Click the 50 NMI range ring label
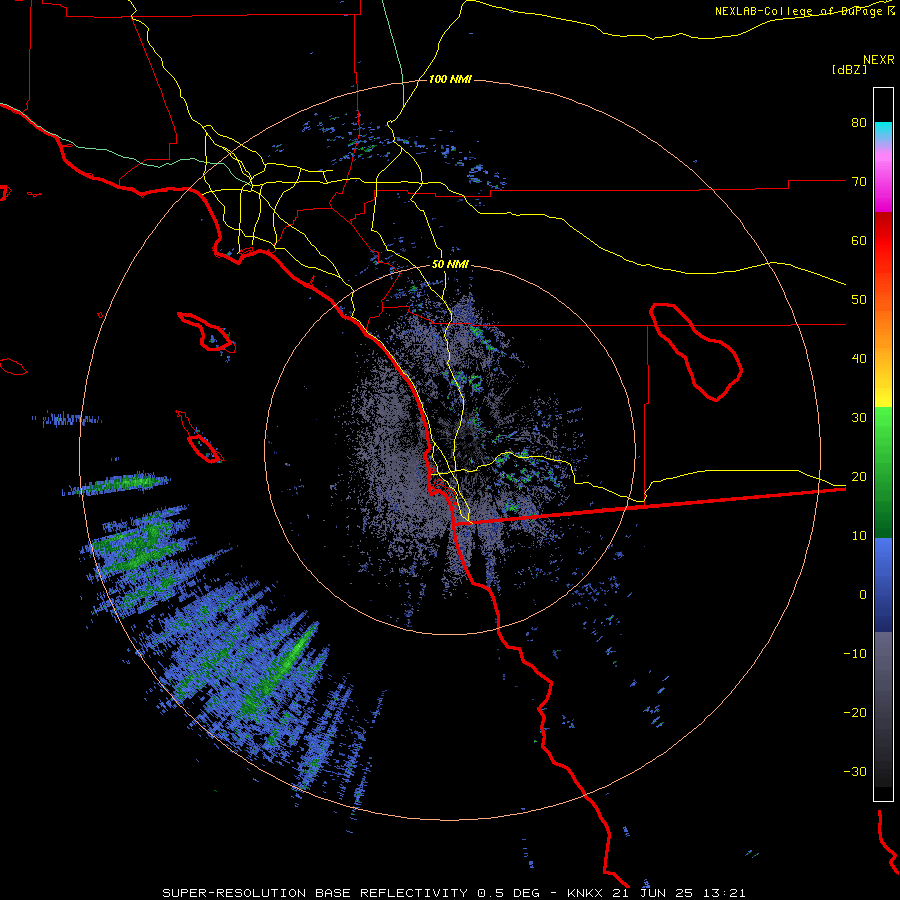This screenshot has width=900, height=900. 450,265
